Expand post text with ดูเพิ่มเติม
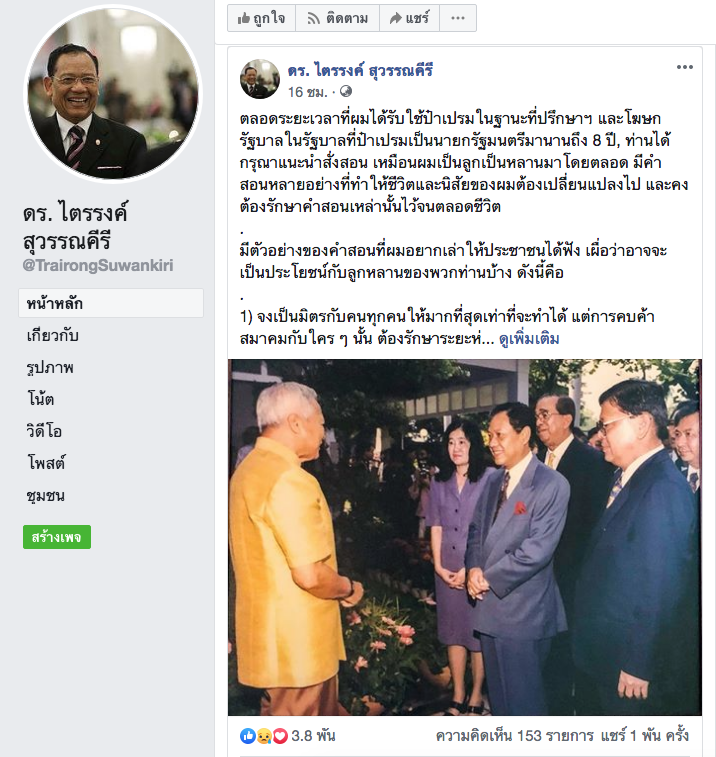 pos(529,339)
